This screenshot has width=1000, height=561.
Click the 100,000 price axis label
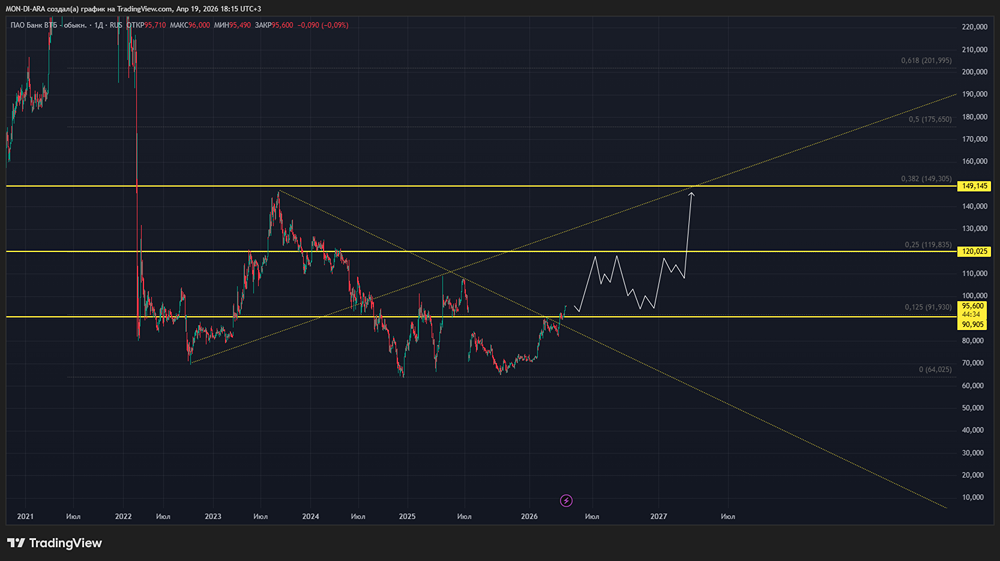coord(974,296)
